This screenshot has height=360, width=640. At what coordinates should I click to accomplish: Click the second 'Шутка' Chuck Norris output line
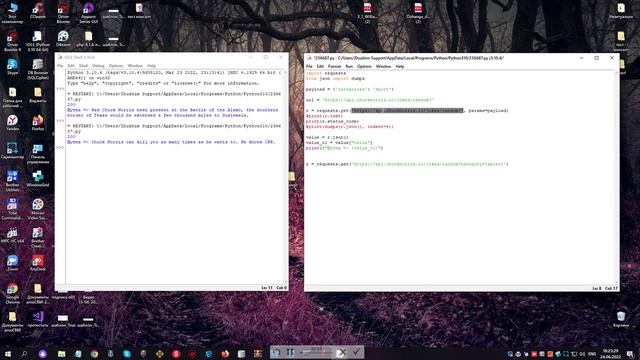point(171,142)
